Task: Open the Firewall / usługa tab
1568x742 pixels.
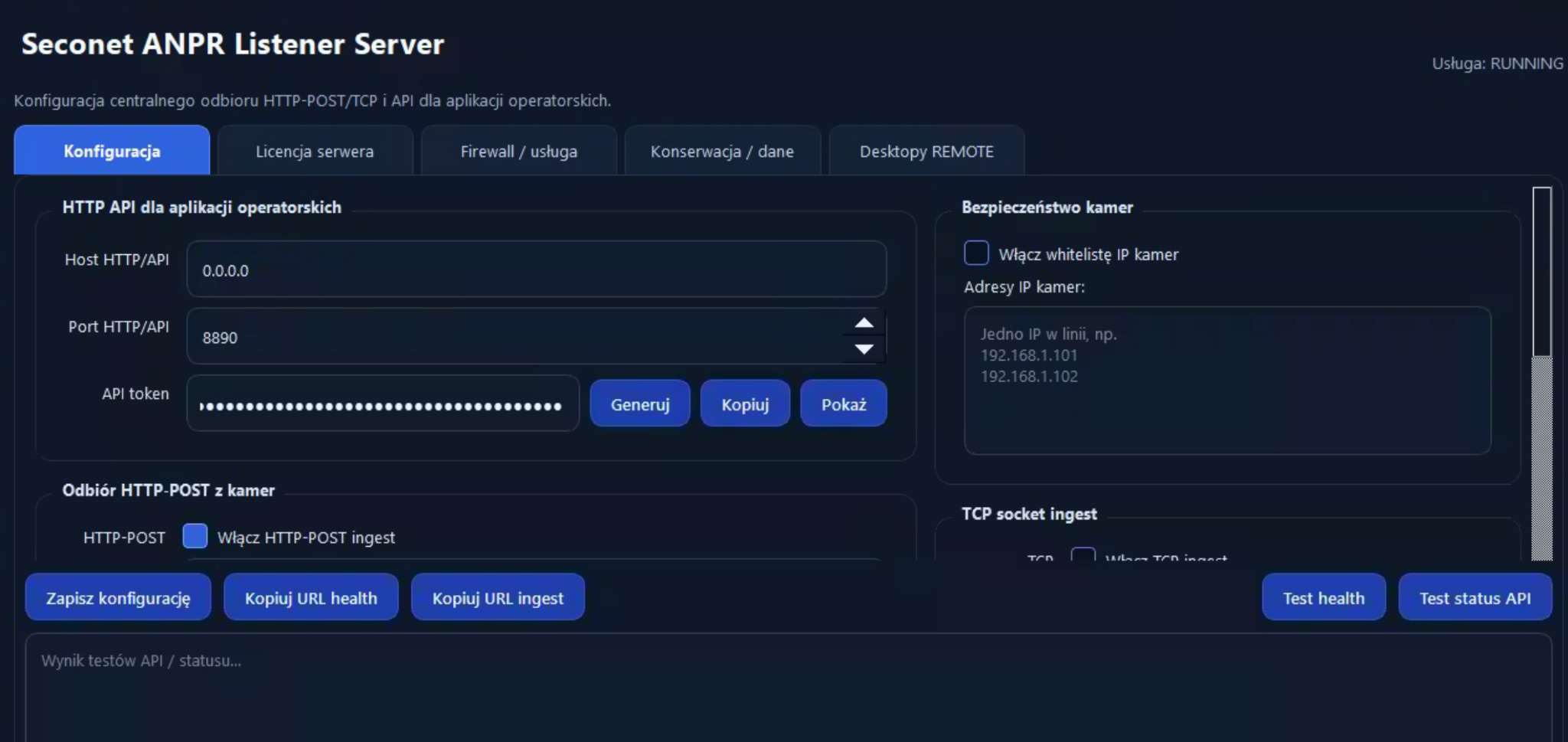Action: [519, 151]
